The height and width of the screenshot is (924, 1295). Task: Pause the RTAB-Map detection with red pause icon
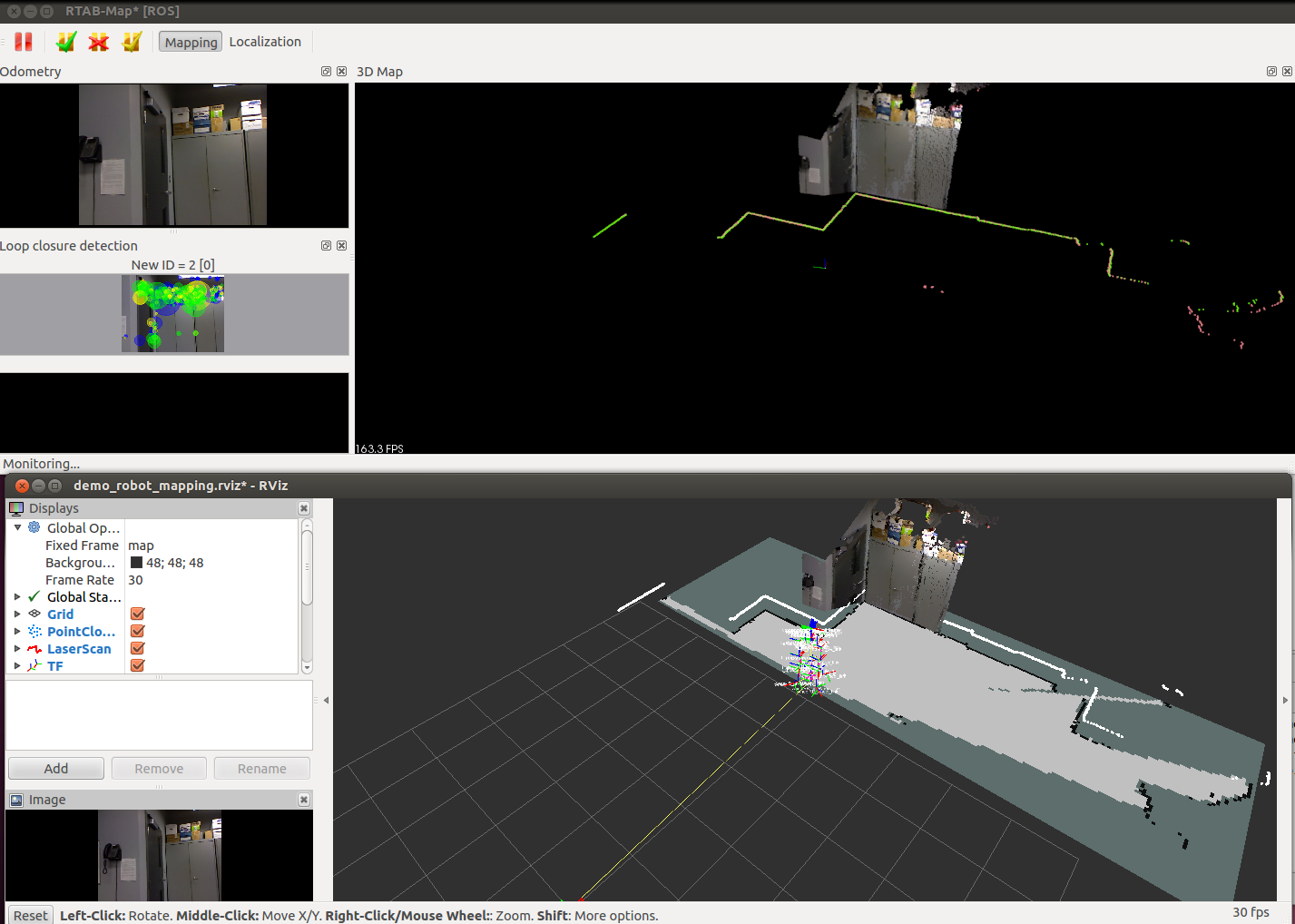tap(24, 42)
